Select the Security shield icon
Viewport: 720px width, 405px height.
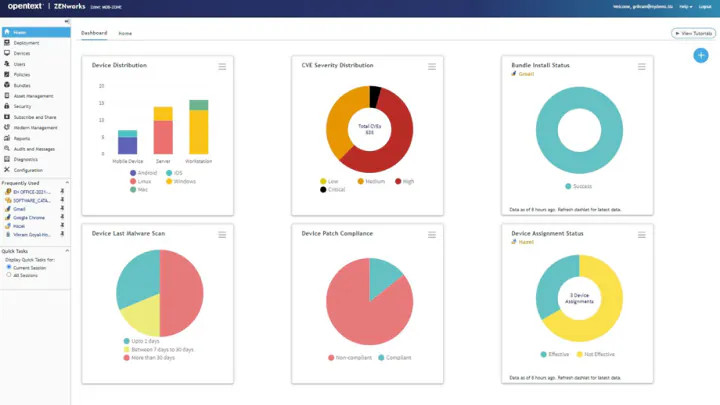click(7, 106)
